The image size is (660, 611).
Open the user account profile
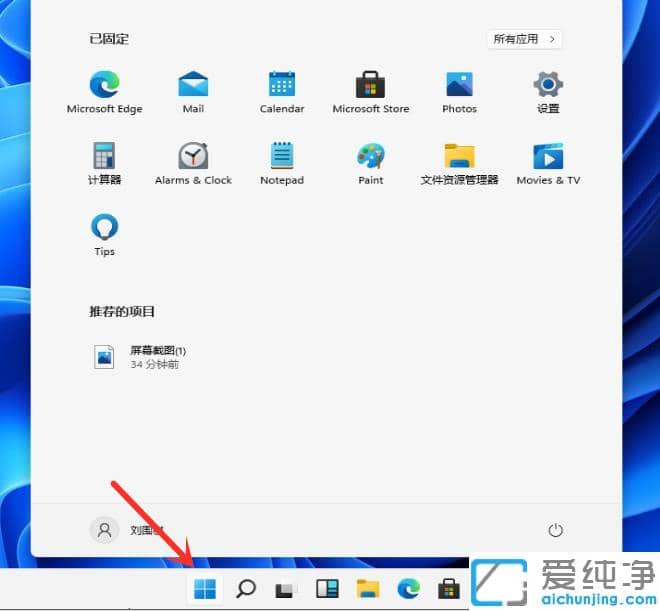[126, 530]
